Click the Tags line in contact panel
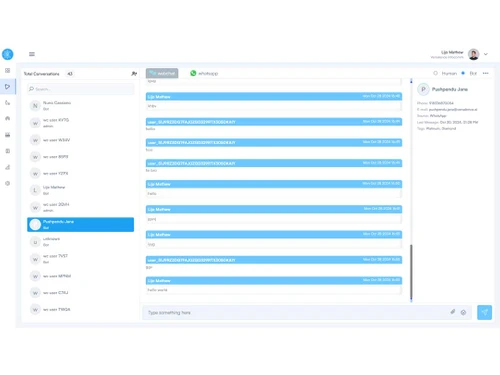Viewport: 500px width, 375px height. 436,128
